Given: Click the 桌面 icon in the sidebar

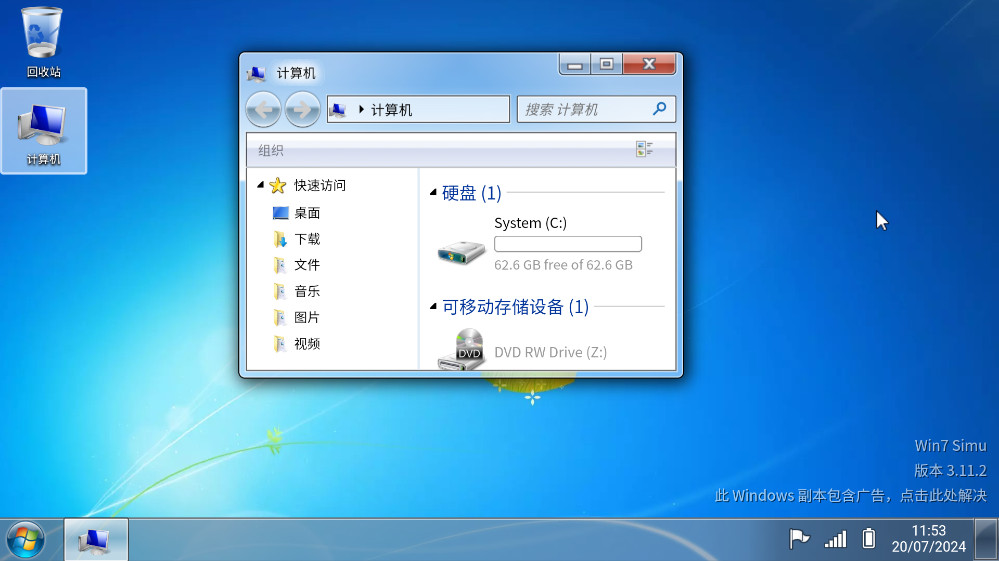Looking at the screenshot, I should (x=280, y=213).
